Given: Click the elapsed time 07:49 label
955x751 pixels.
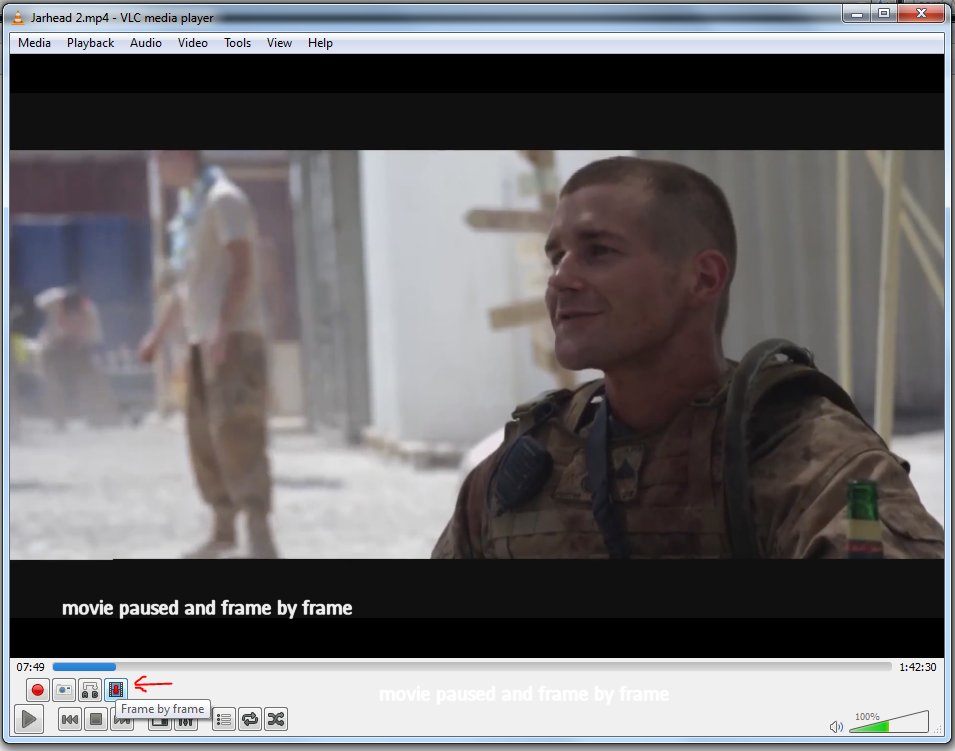Looking at the screenshot, I should pos(30,667).
